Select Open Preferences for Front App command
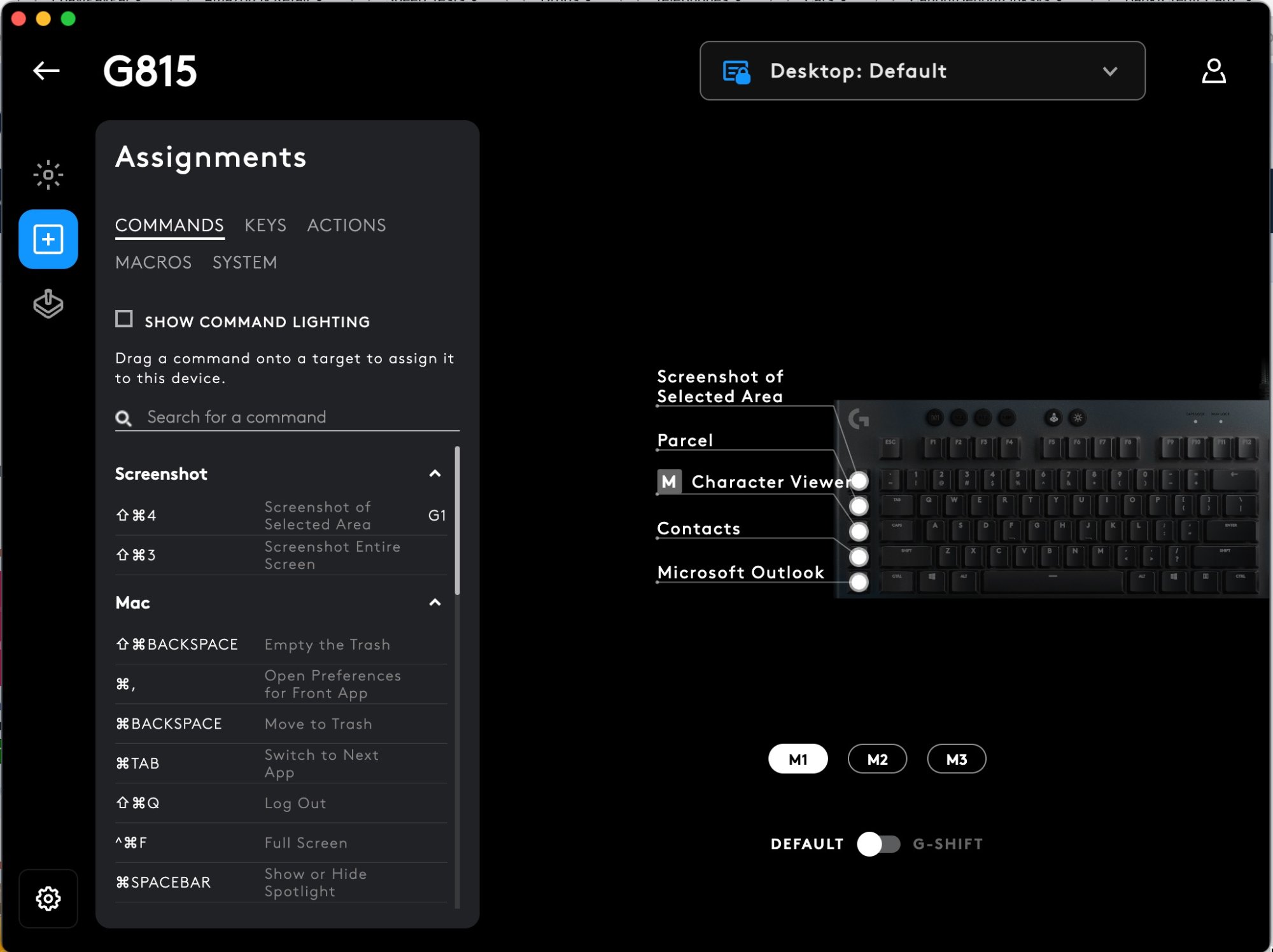The width and height of the screenshot is (1273, 952). click(281, 684)
